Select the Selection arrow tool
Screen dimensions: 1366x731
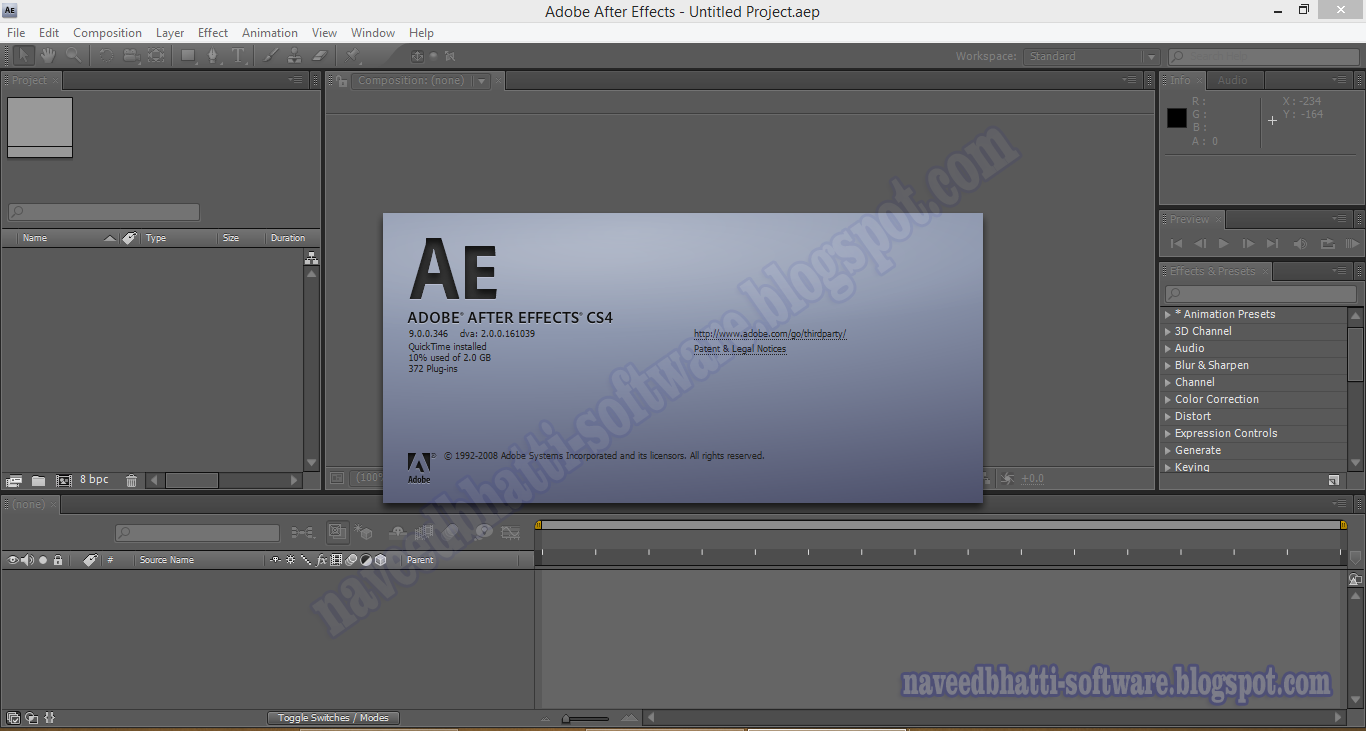pyautogui.click(x=24, y=56)
